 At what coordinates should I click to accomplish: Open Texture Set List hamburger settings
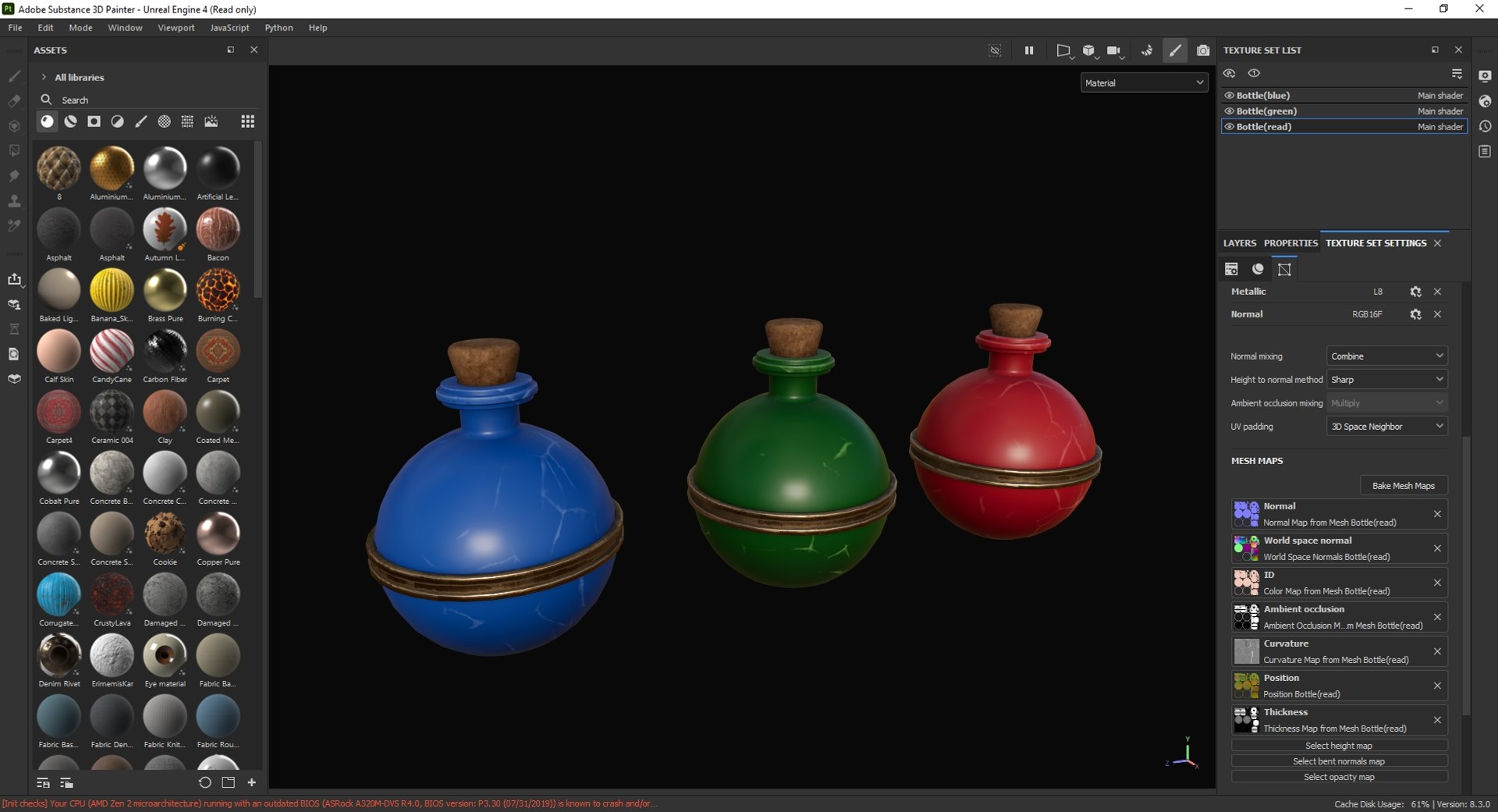1457,73
